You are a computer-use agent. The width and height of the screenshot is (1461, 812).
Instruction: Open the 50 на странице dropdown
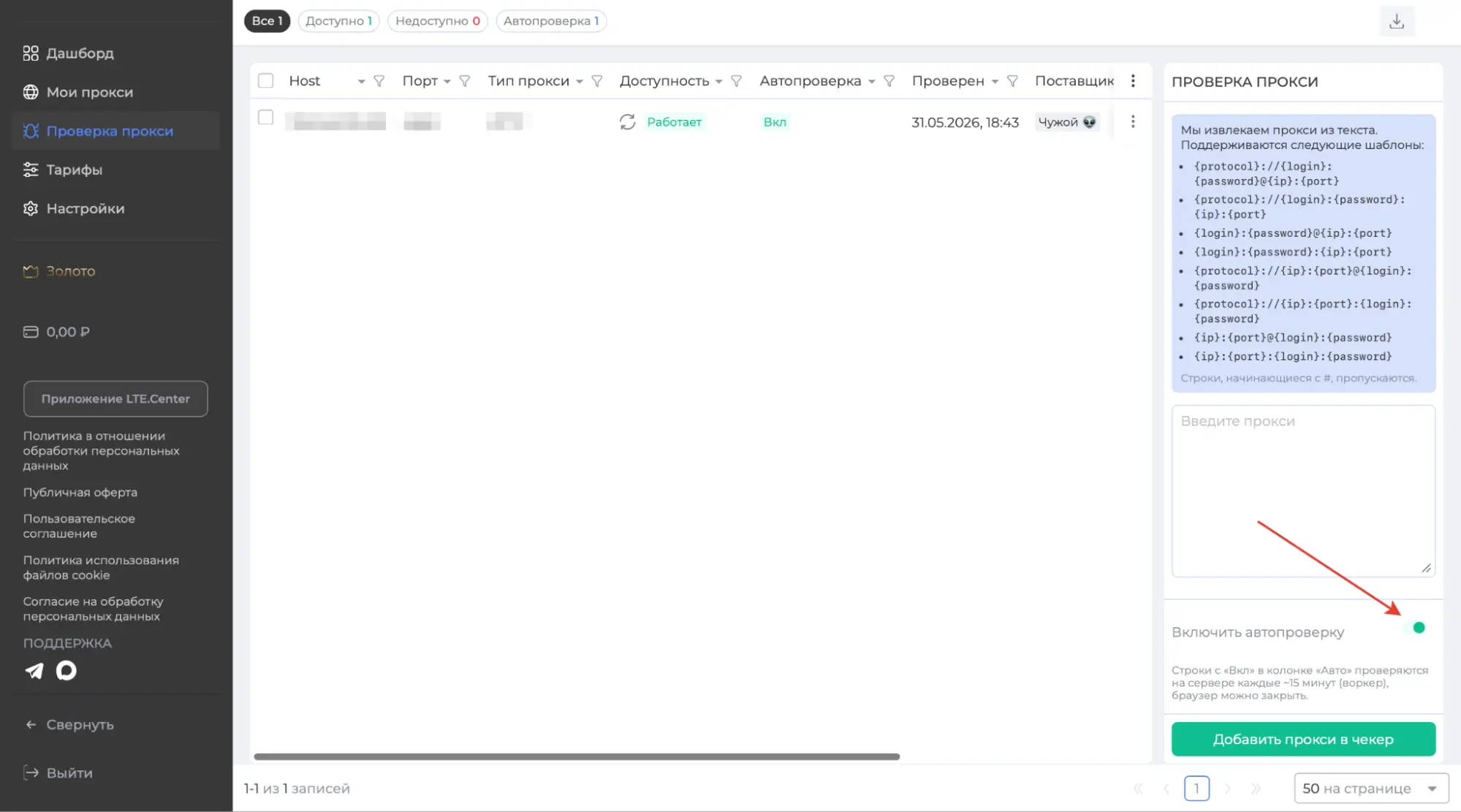point(1371,789)
